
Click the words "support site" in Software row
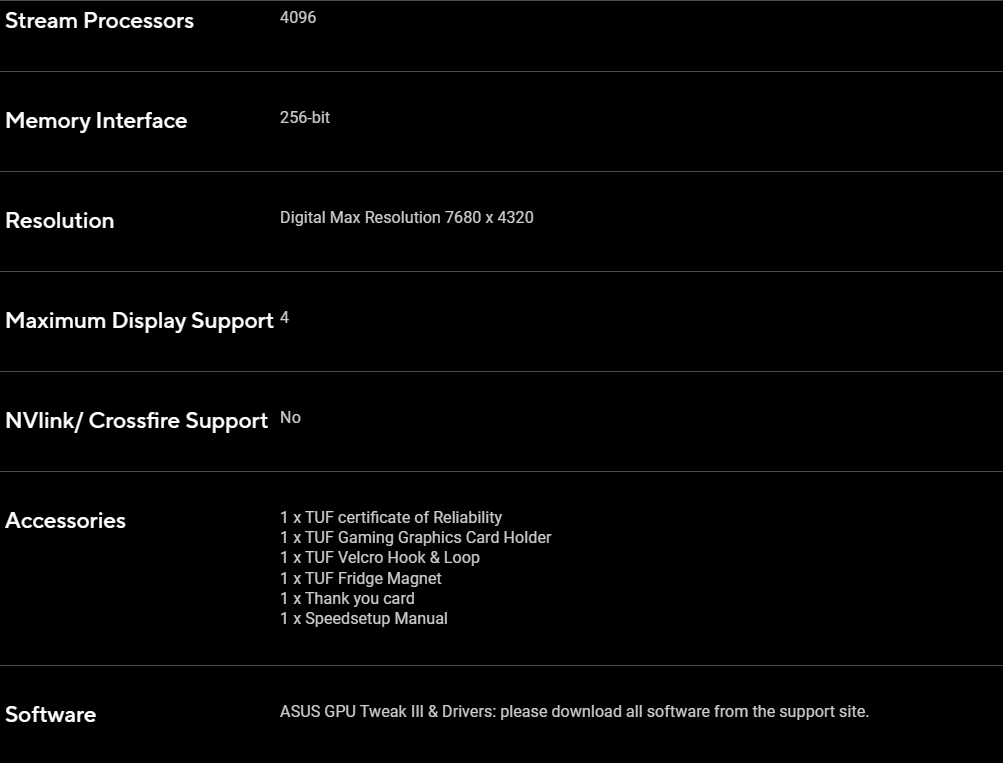pos(824,712)
